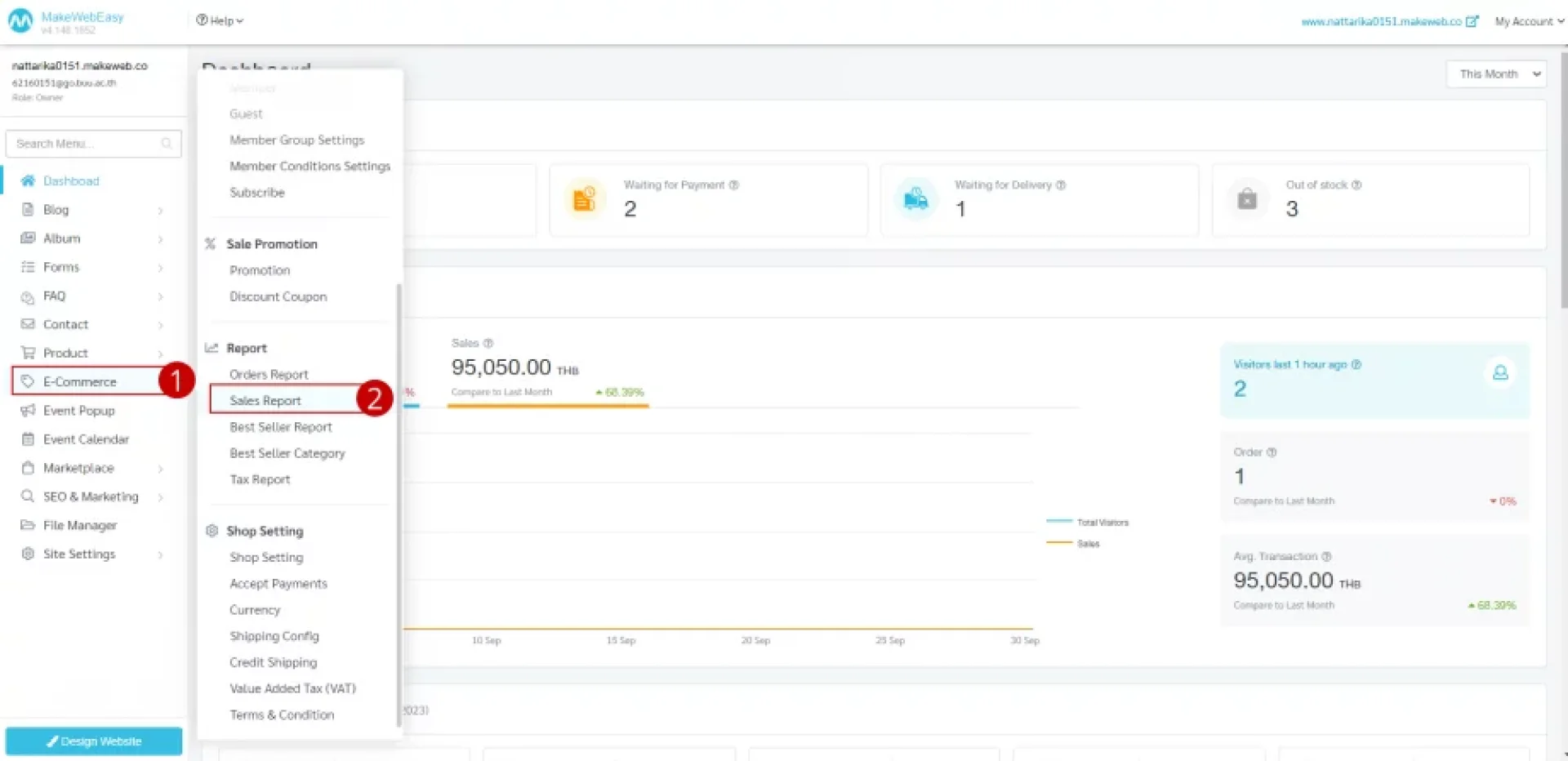Click the MakeWebEasy logo icon

click(20, 21)
